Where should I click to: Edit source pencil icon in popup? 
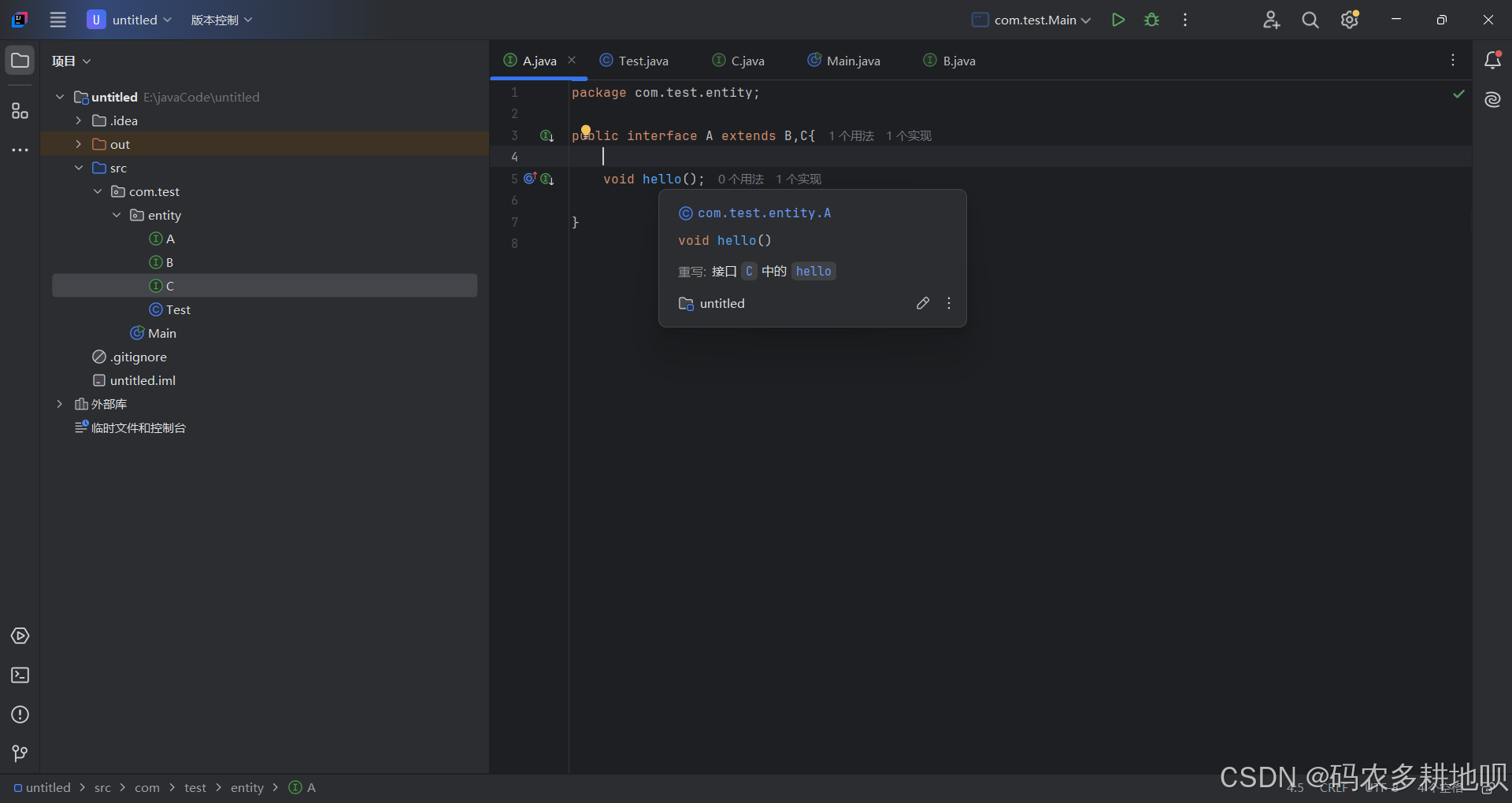tap(923, 303)
